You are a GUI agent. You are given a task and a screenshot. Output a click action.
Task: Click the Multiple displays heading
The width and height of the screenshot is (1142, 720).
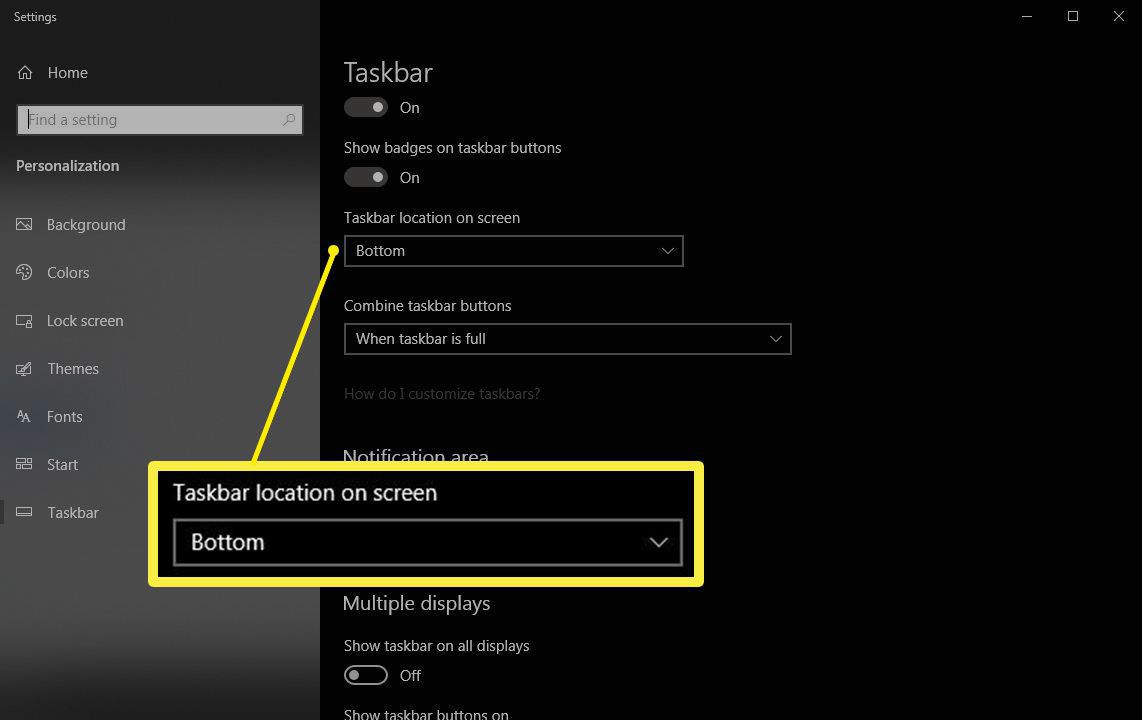416,604
